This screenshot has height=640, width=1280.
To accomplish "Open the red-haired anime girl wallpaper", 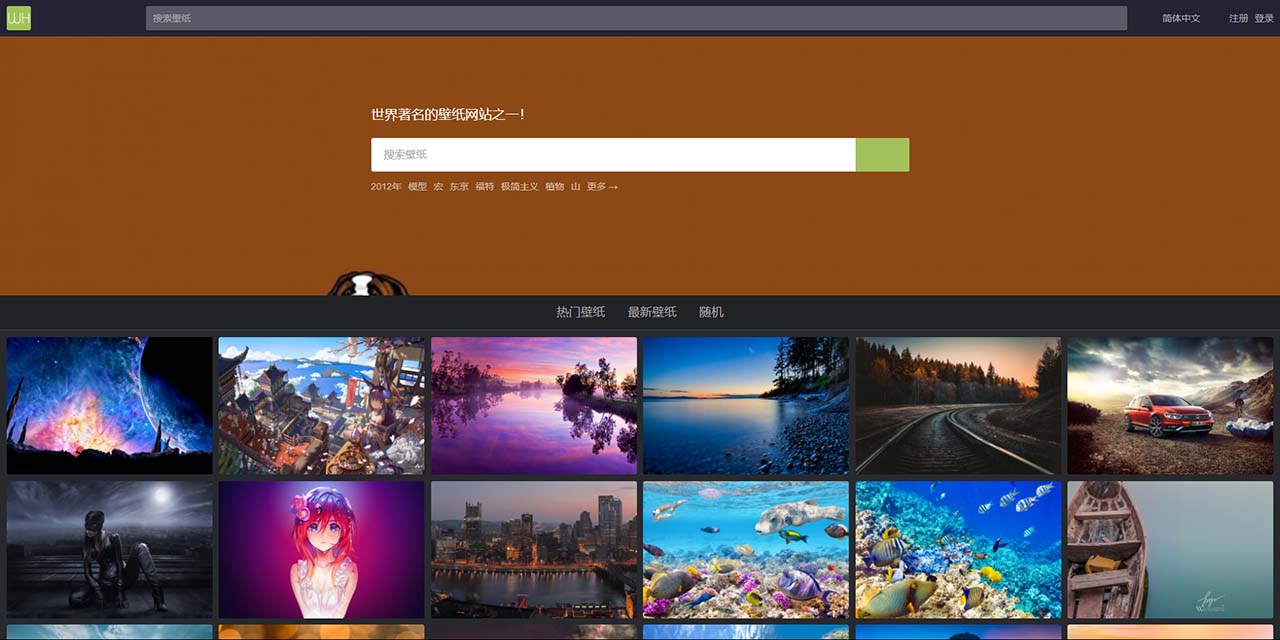I will 321,550.
